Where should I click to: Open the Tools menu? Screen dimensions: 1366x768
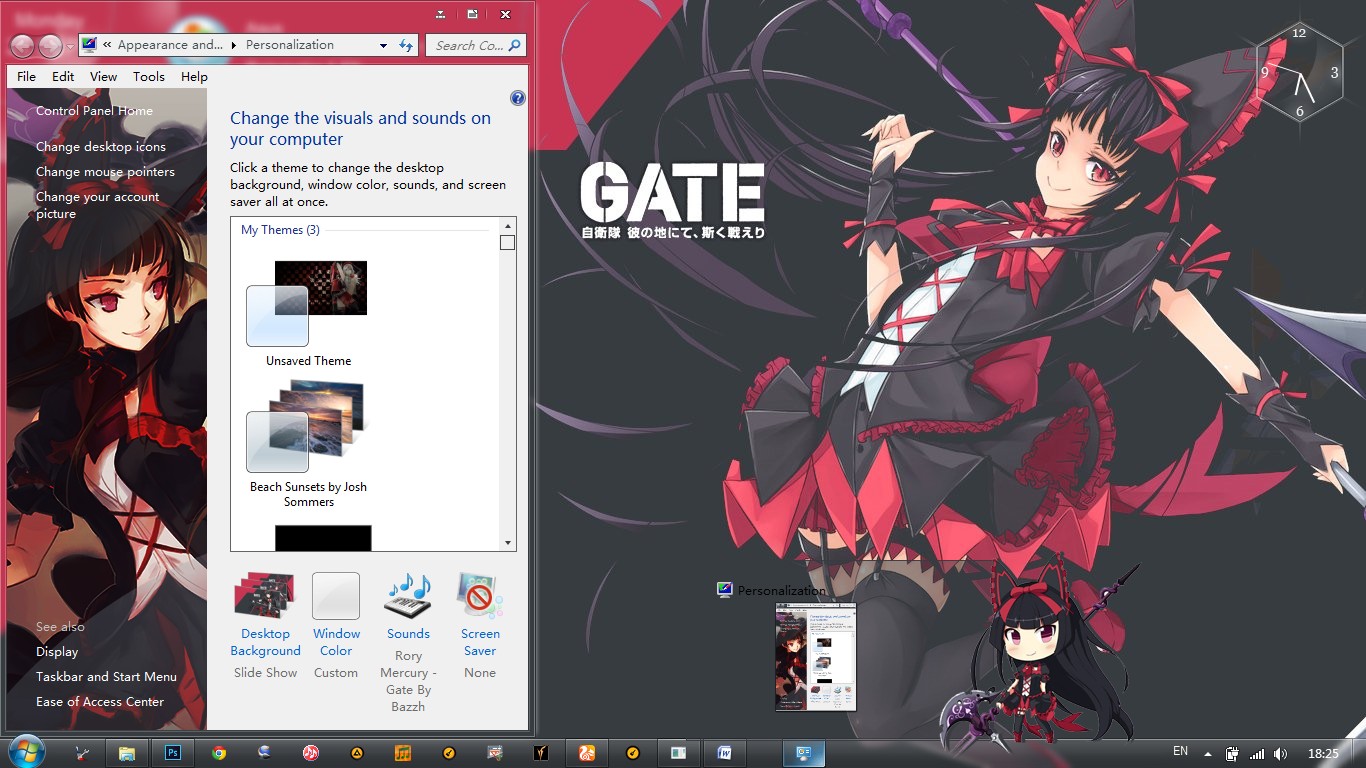click(x=149, y=76)
